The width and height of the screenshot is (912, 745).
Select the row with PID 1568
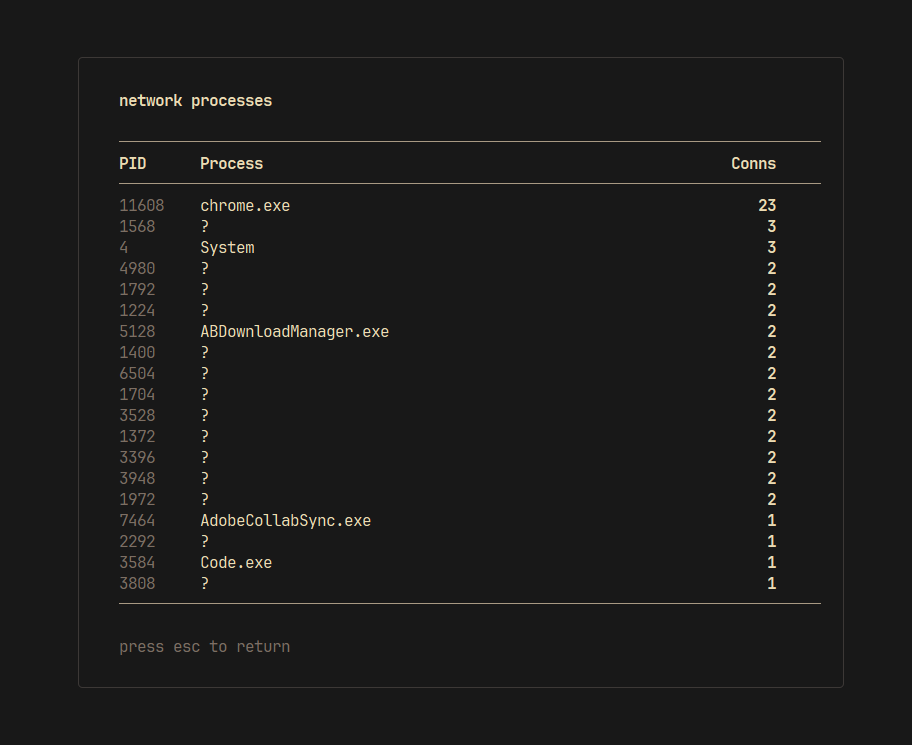coord(470,227)
